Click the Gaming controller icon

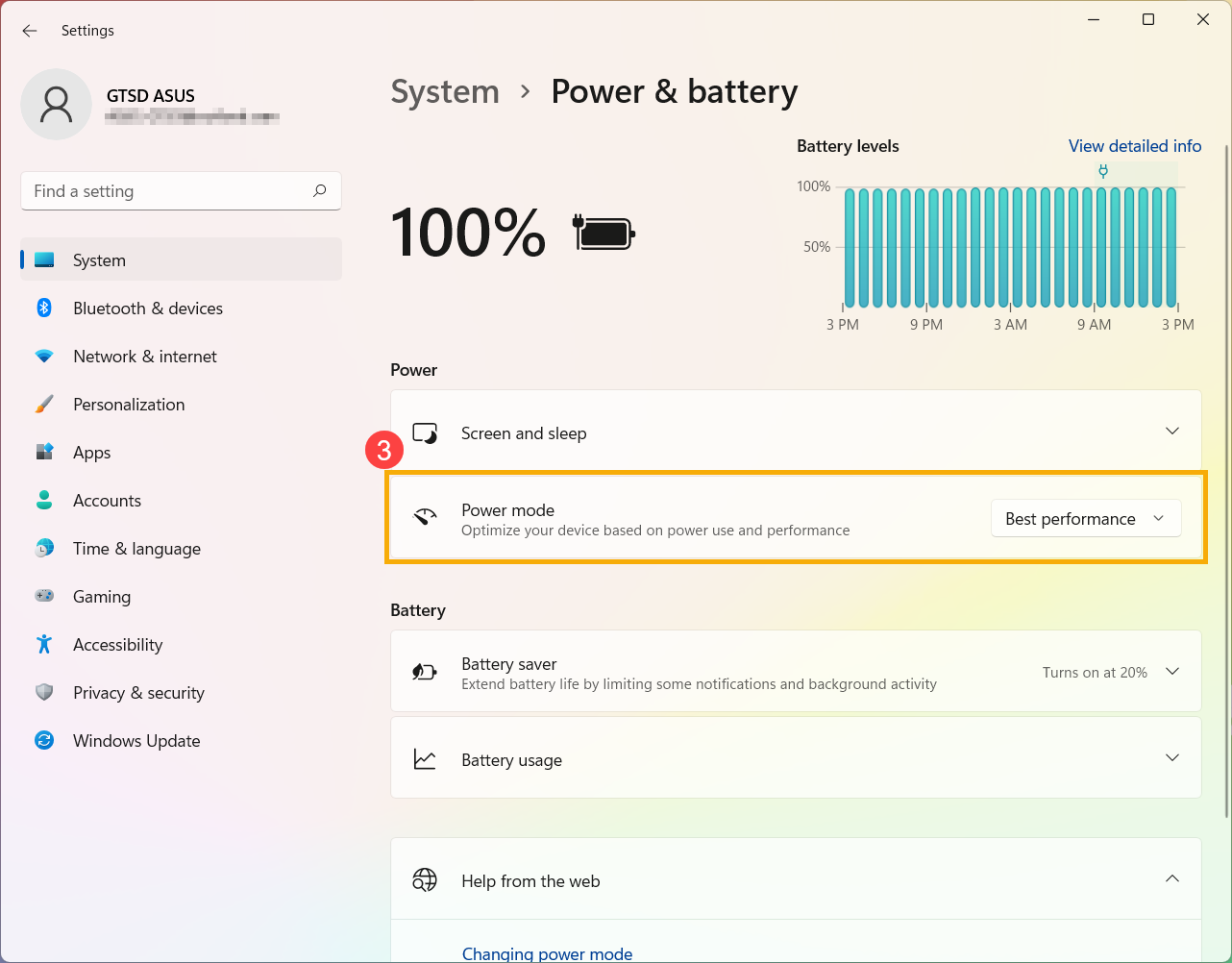(44, 596)
